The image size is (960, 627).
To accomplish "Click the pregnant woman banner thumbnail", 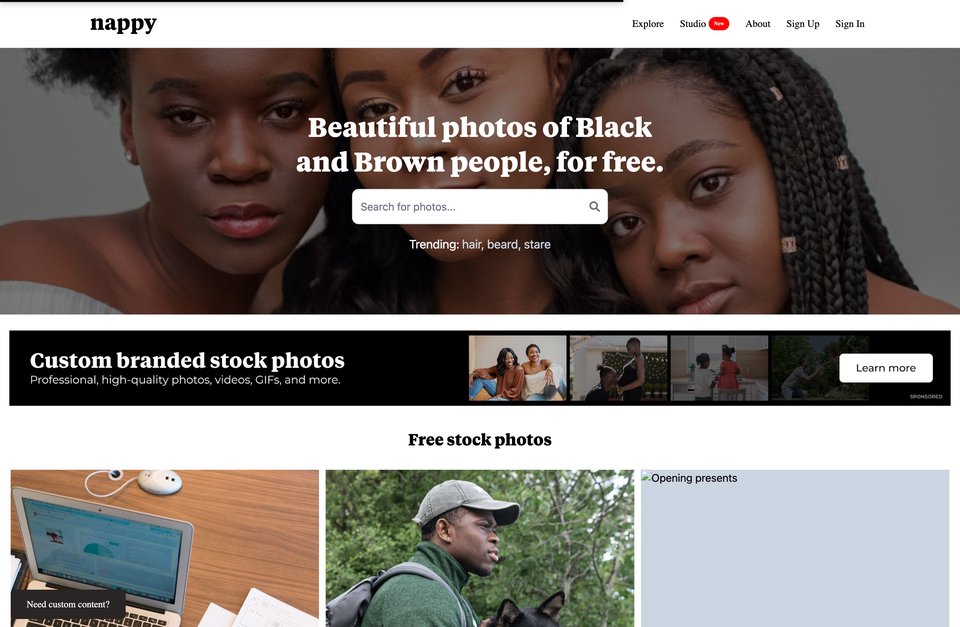I will [x=618, y=368].
